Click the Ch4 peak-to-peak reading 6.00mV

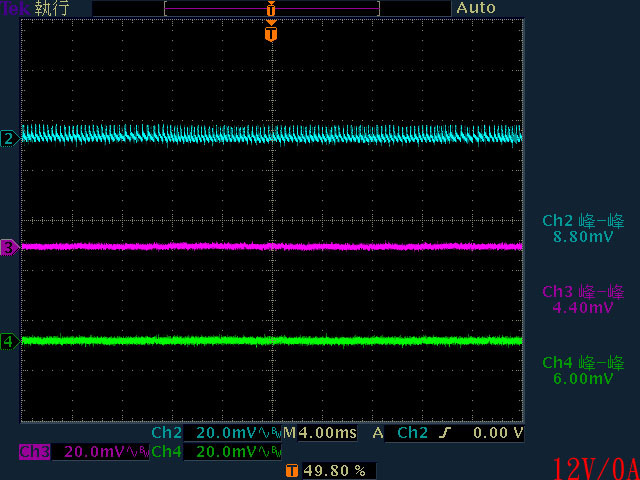[583, 378]
